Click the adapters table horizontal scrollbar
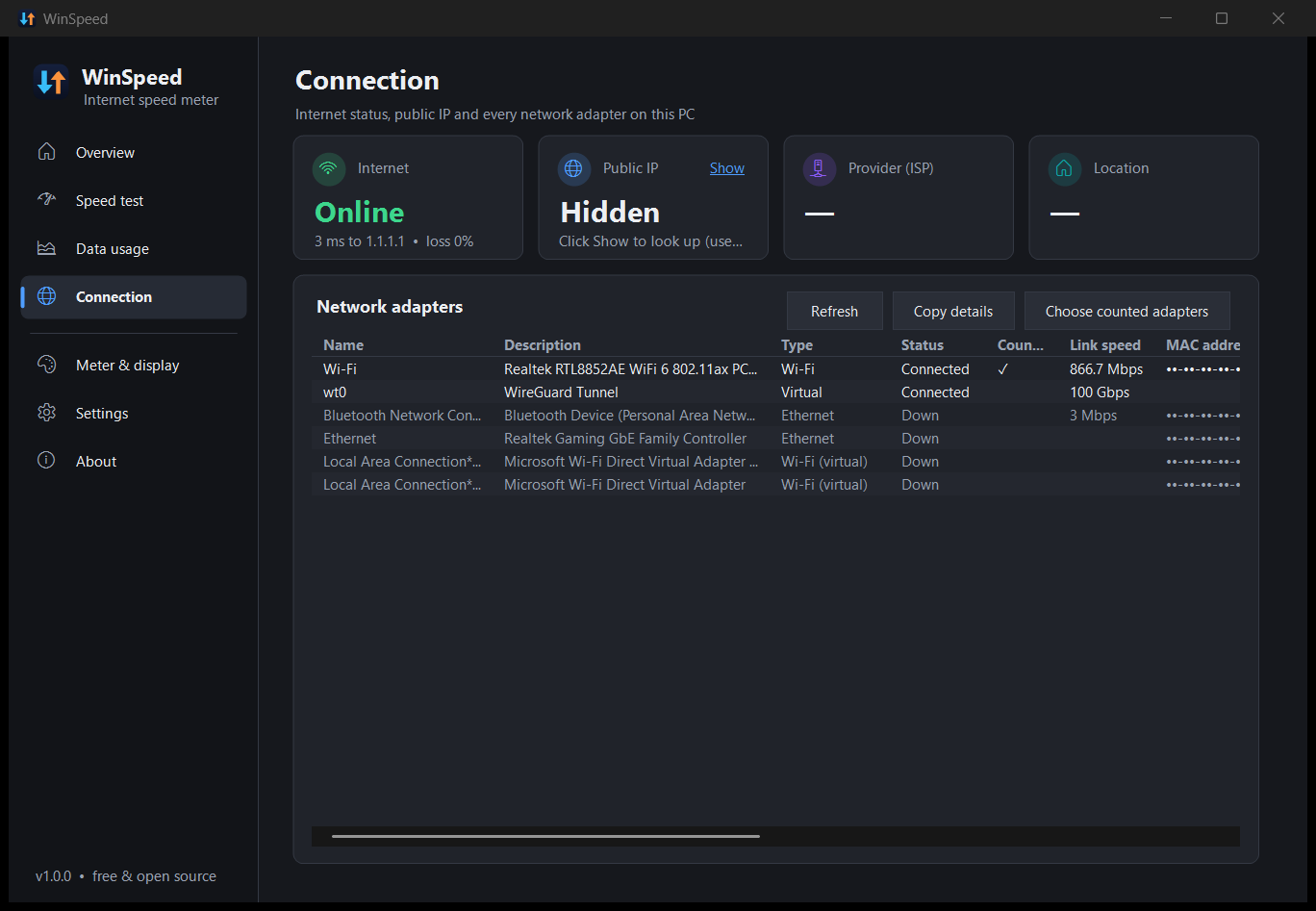Viewport: 1316px width, 911px height. coord(545,836)
